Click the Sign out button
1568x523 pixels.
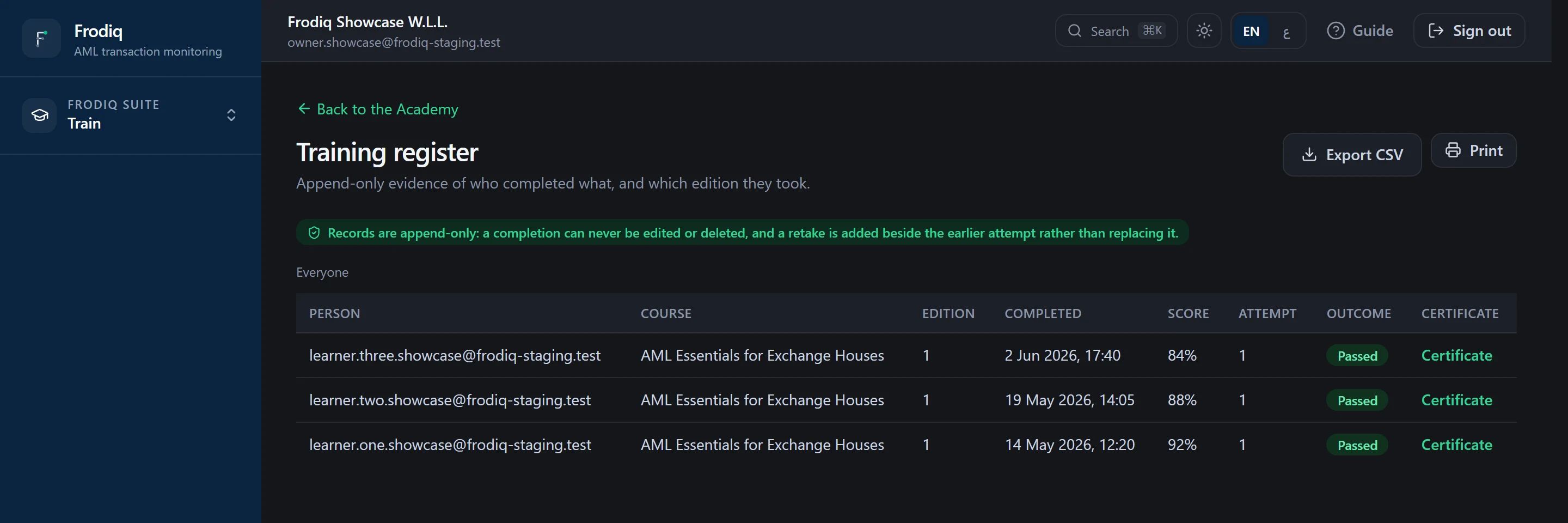pos(1469,31)
